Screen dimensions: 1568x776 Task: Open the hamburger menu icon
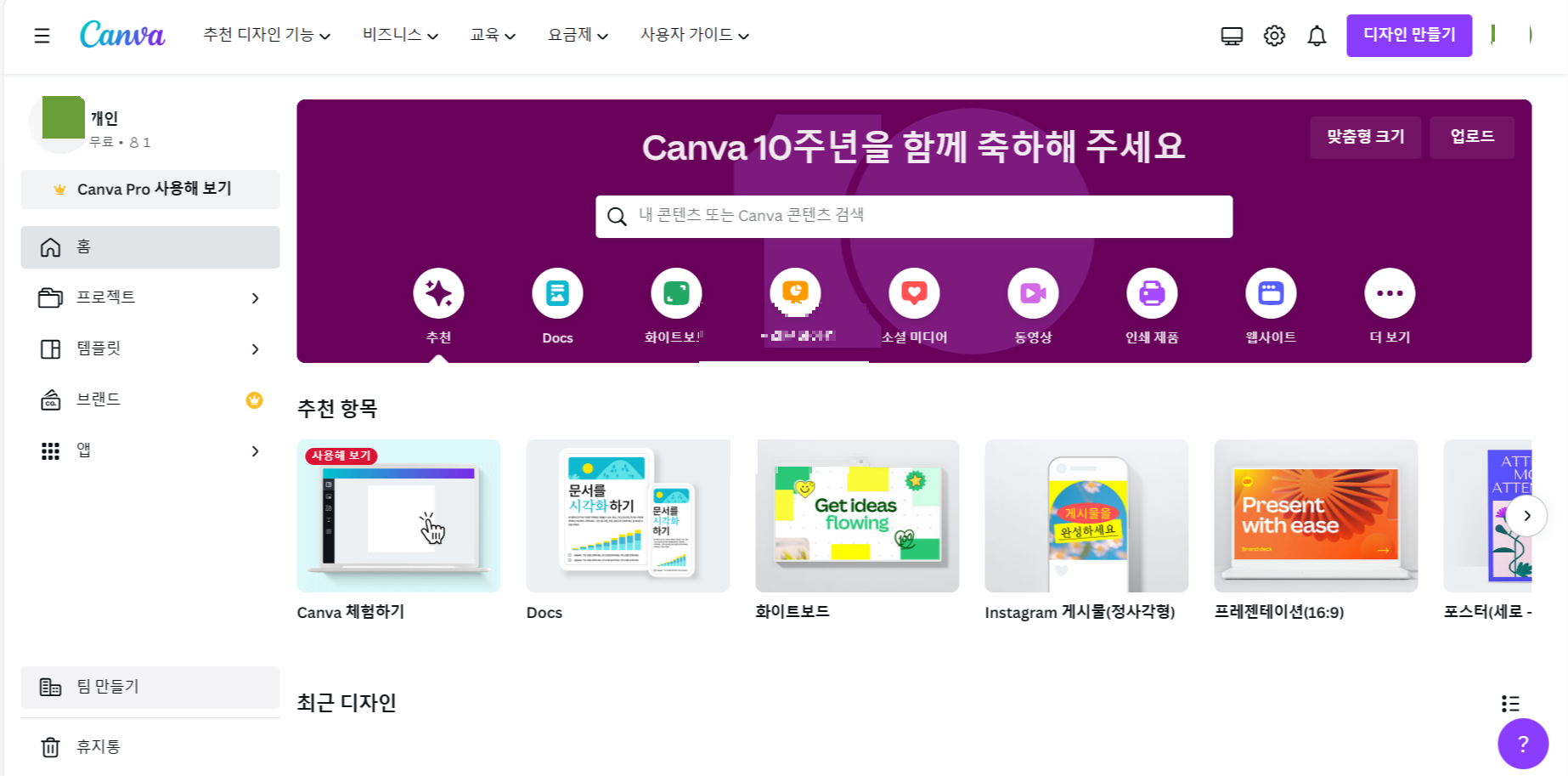42,36
